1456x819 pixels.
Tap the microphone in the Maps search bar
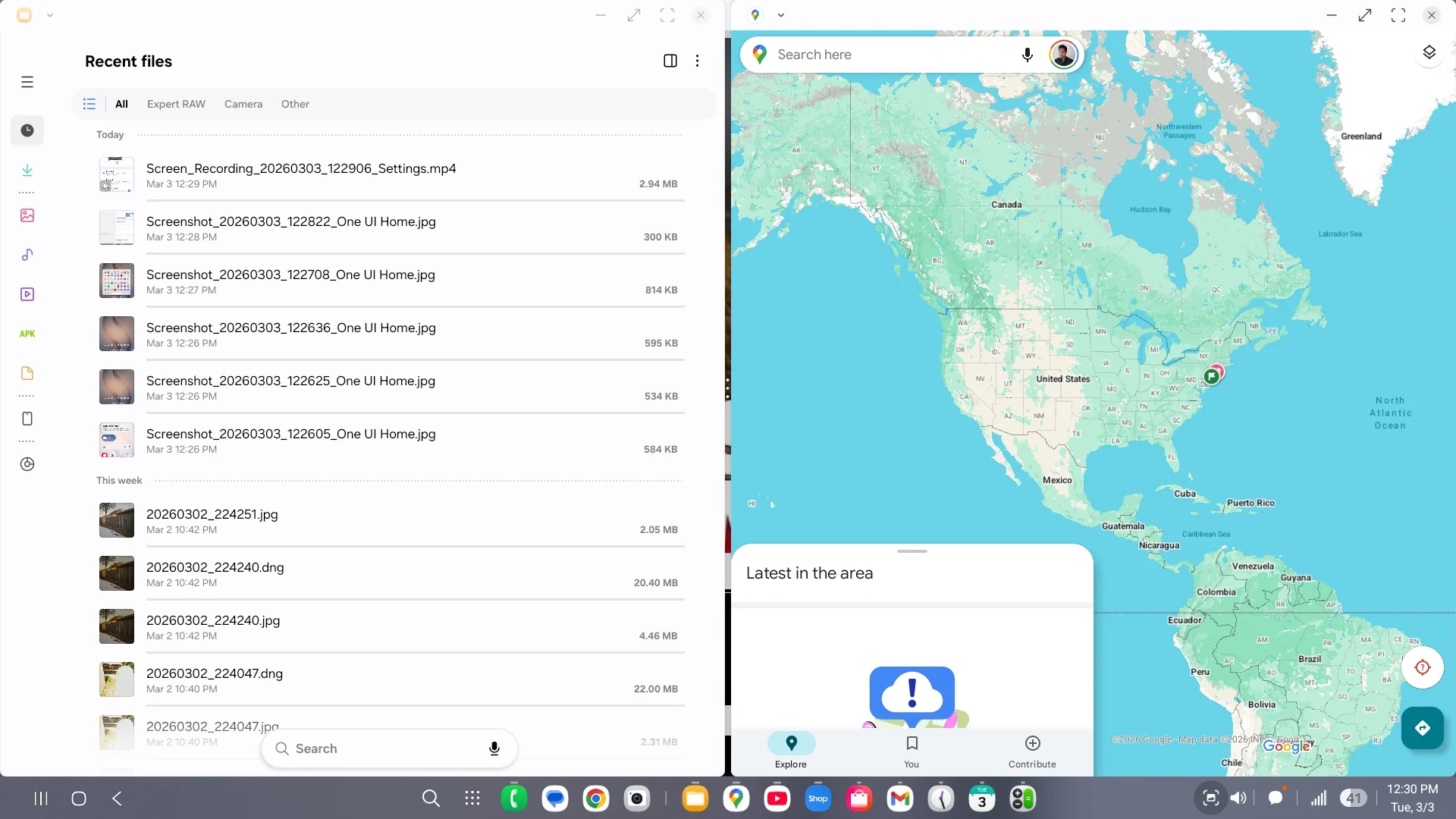[1028, 55]
